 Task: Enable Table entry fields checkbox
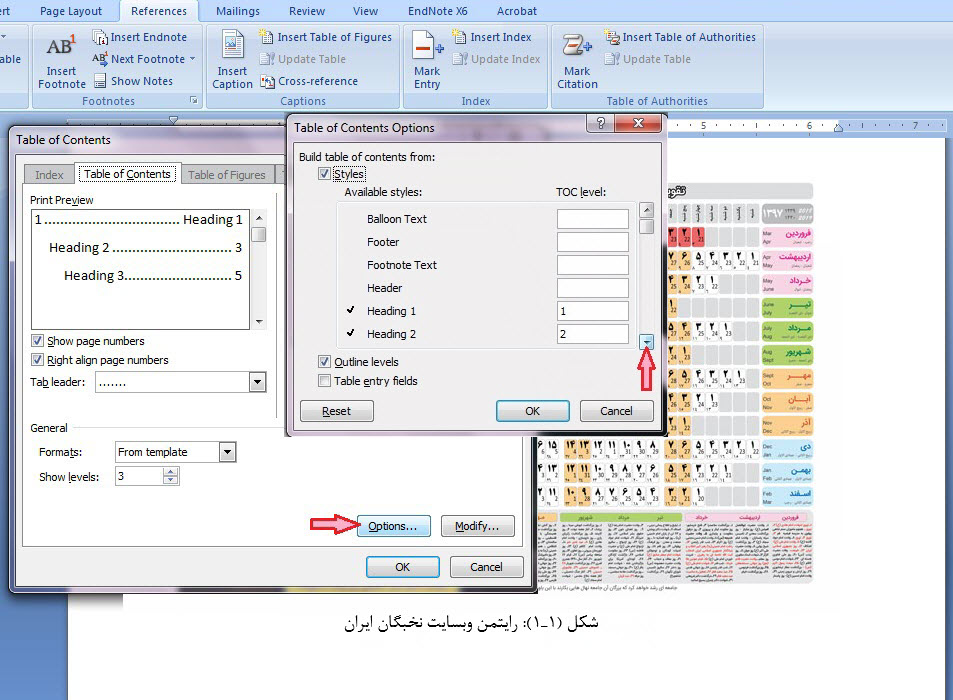click(x=324, y=381)
